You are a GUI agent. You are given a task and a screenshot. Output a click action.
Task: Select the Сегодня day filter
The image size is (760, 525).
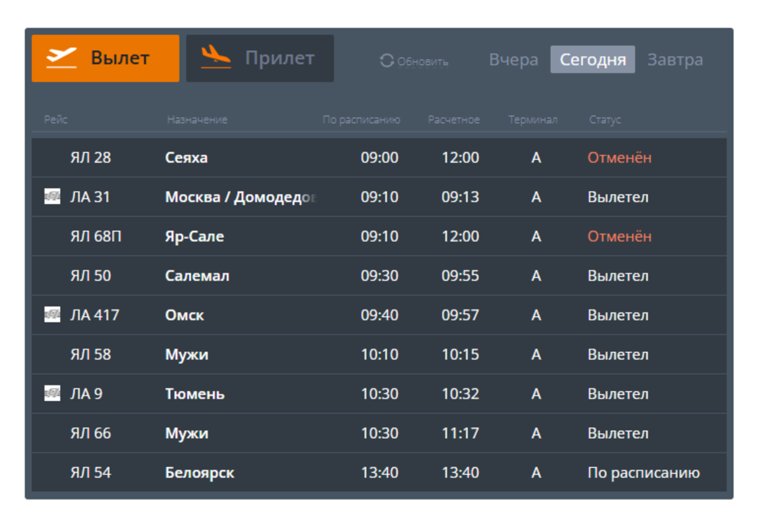coord(592,60)
